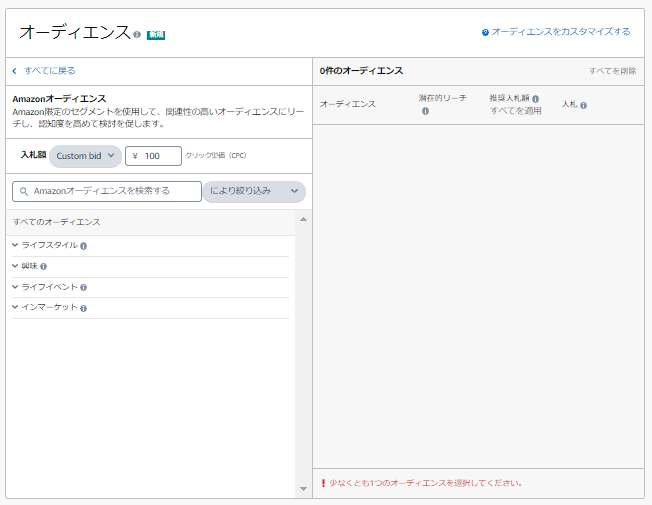The image size is (652, 505).
Task: Expand the インマーケット category
Action: click(x=15, y=307)
